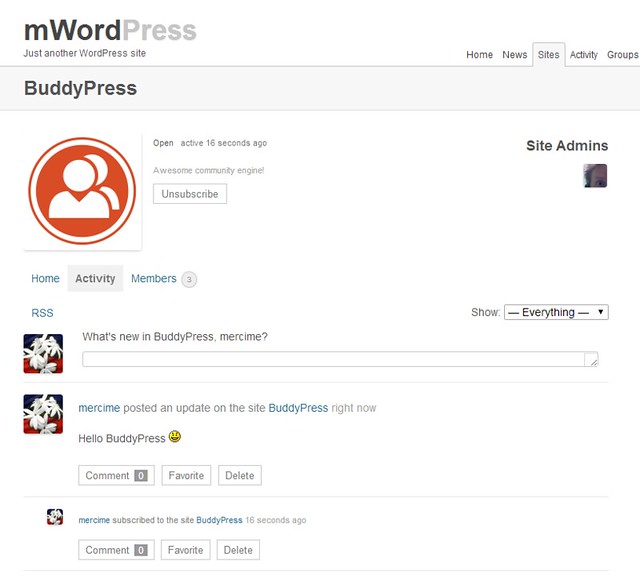
Task: Click the 'active 16 seconds ago' status
Action: click(x=224, y=143)
